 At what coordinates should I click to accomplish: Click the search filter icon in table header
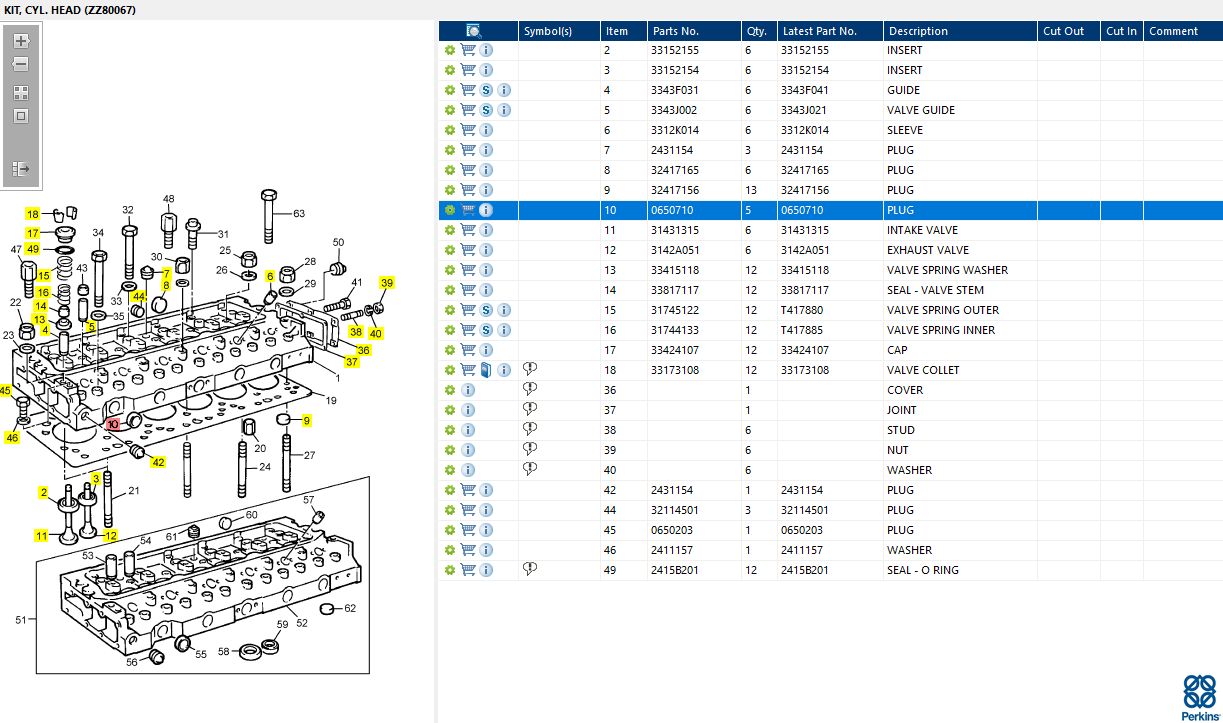tap(474, 31)
